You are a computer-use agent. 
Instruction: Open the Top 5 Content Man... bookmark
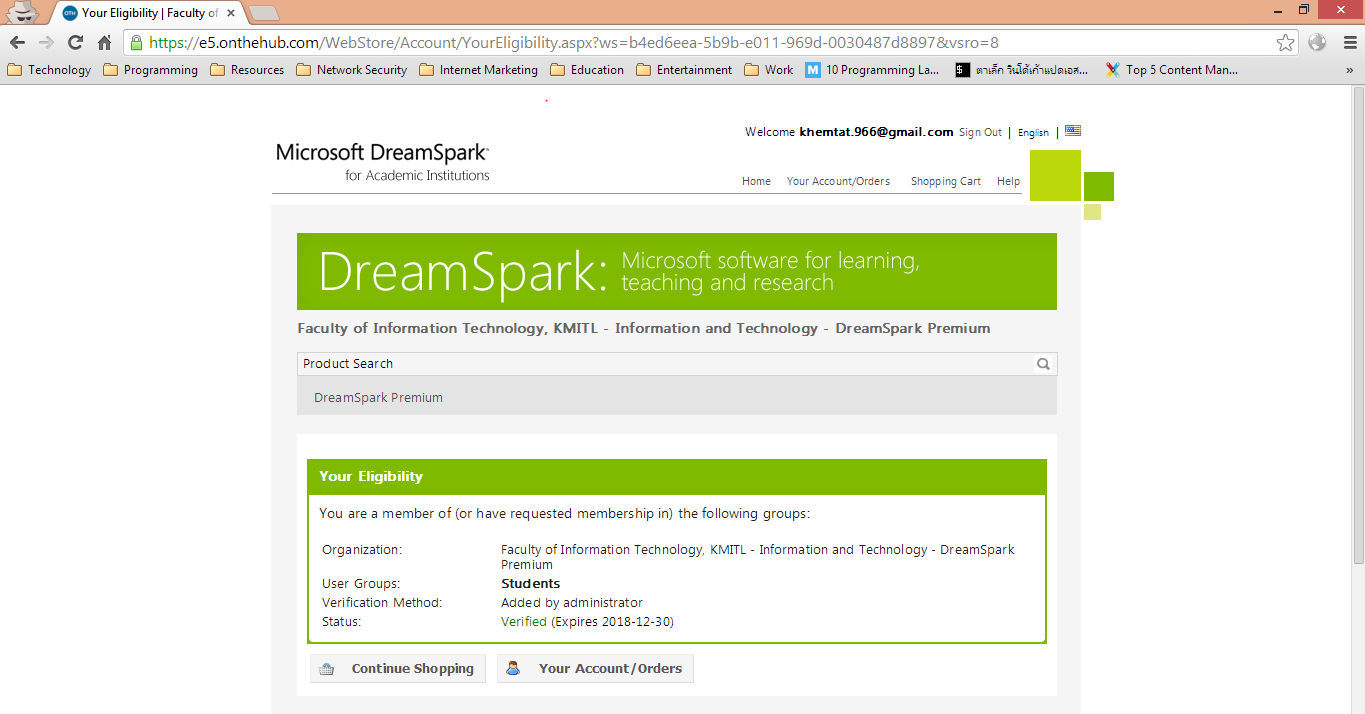(x=1172, y=70)
